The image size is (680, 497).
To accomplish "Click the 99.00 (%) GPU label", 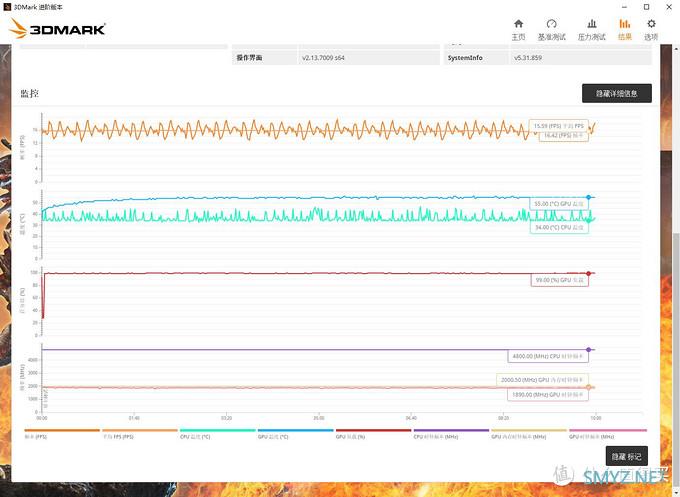I will tap(559, 280).
